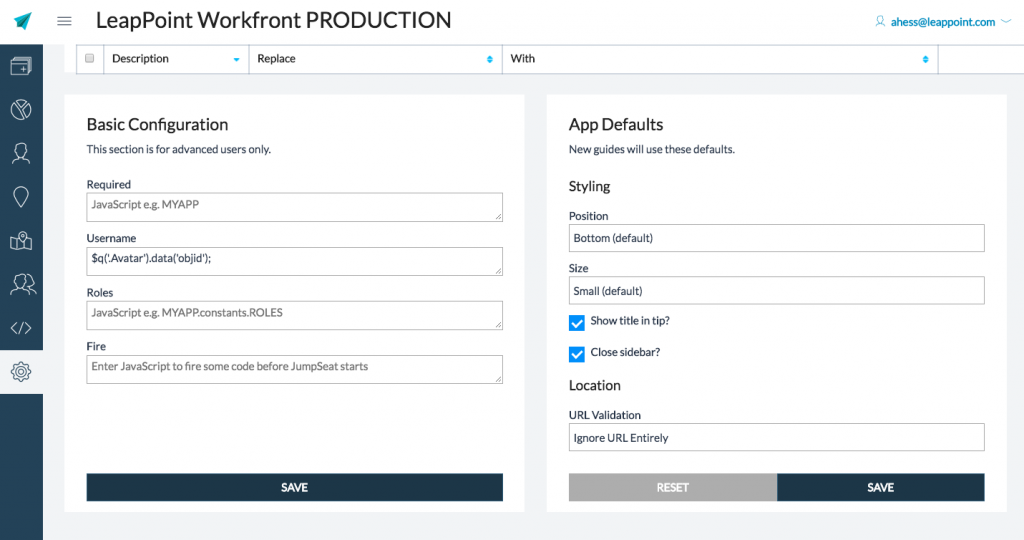
Task: Open the location pin icon in sidebar
Action: point(21,197)
